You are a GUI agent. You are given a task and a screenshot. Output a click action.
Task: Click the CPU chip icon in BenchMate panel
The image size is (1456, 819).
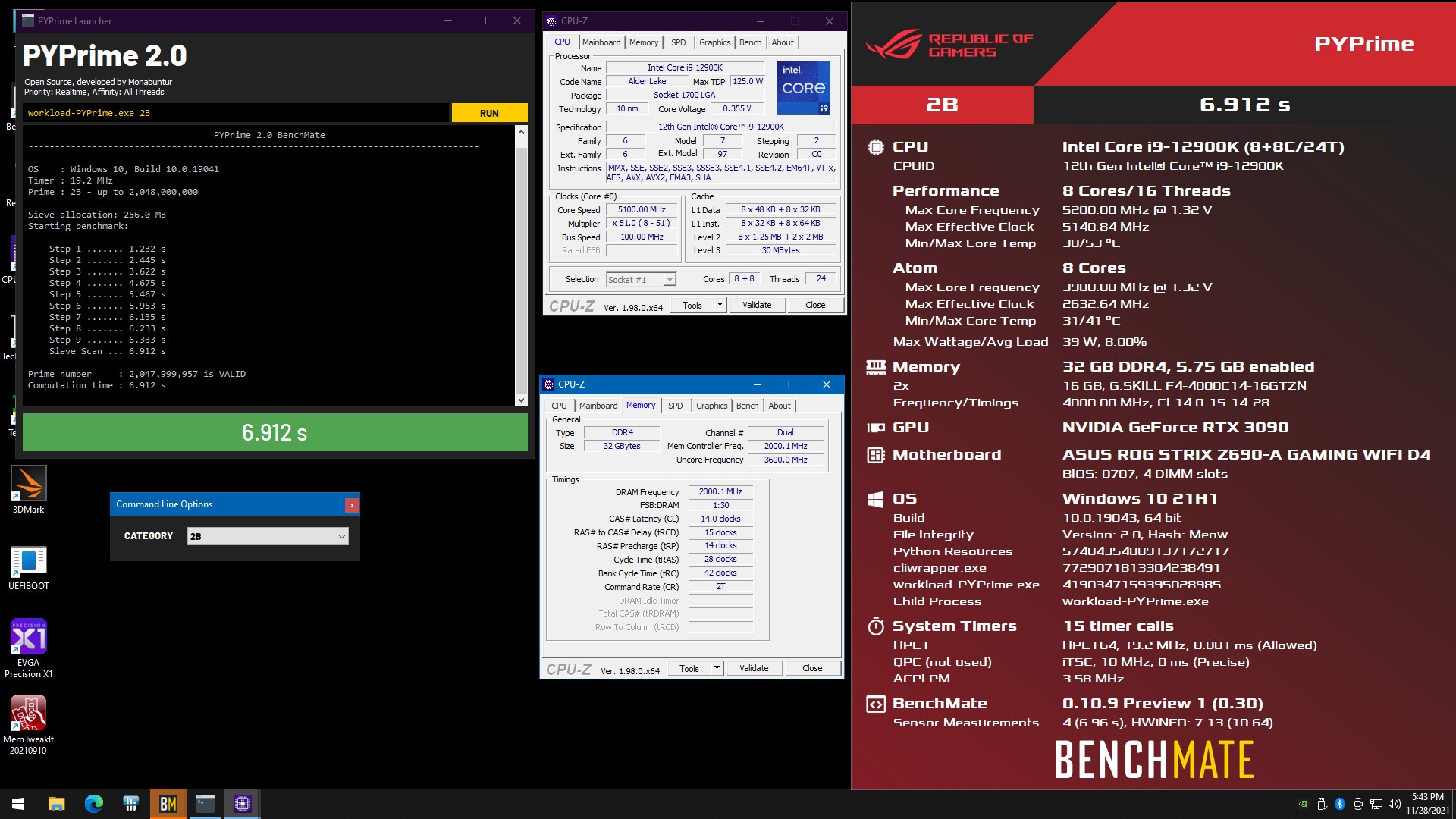(x=875, y=146)
